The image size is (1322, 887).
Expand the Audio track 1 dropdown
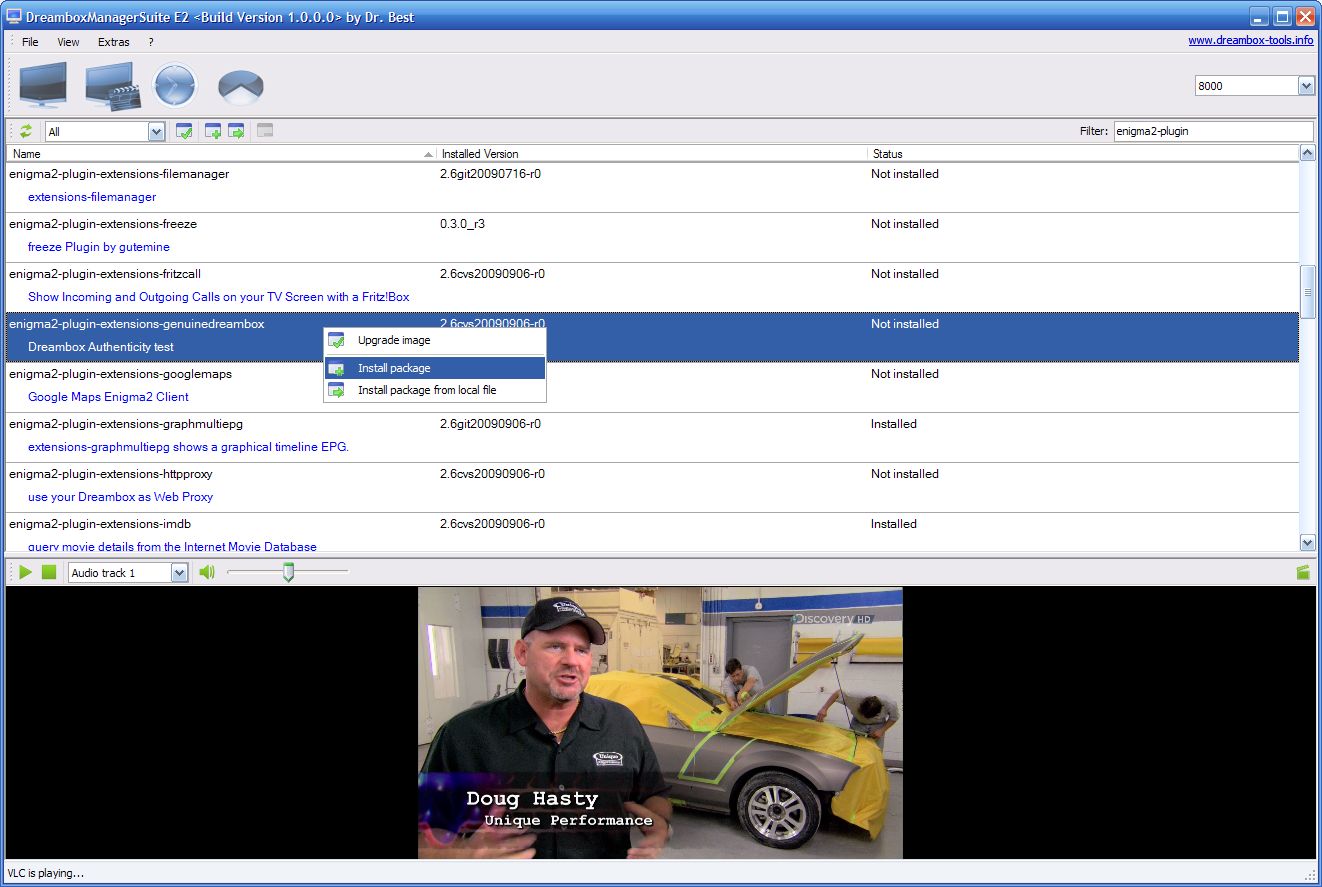coord(179,573)
